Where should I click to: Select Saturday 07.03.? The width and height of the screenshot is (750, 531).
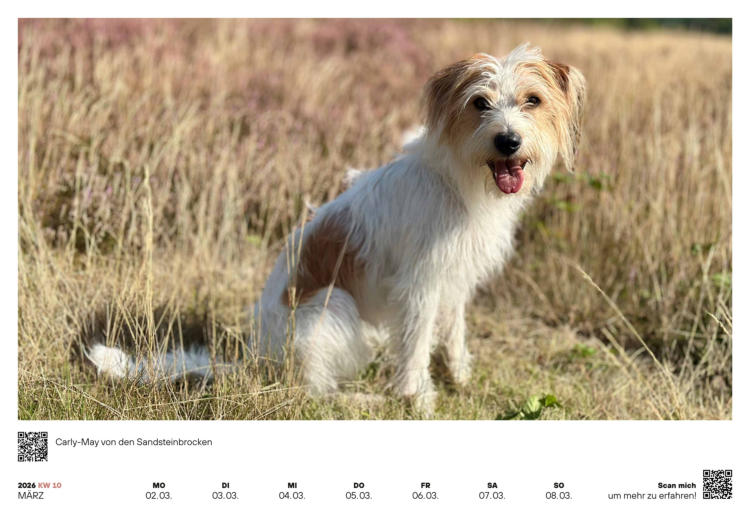(492, 491)
